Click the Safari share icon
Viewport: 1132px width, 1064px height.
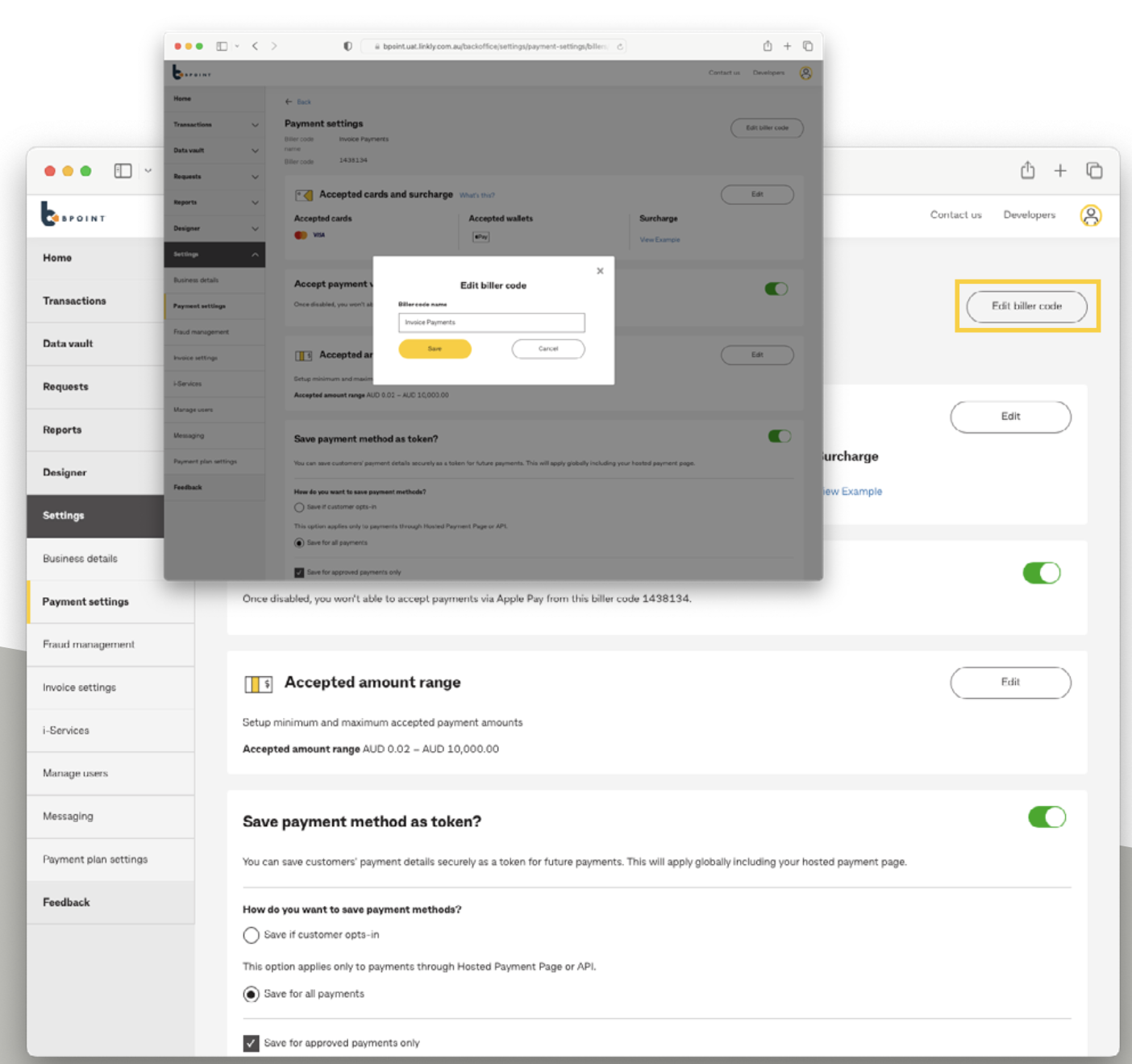coord(1027,170)
